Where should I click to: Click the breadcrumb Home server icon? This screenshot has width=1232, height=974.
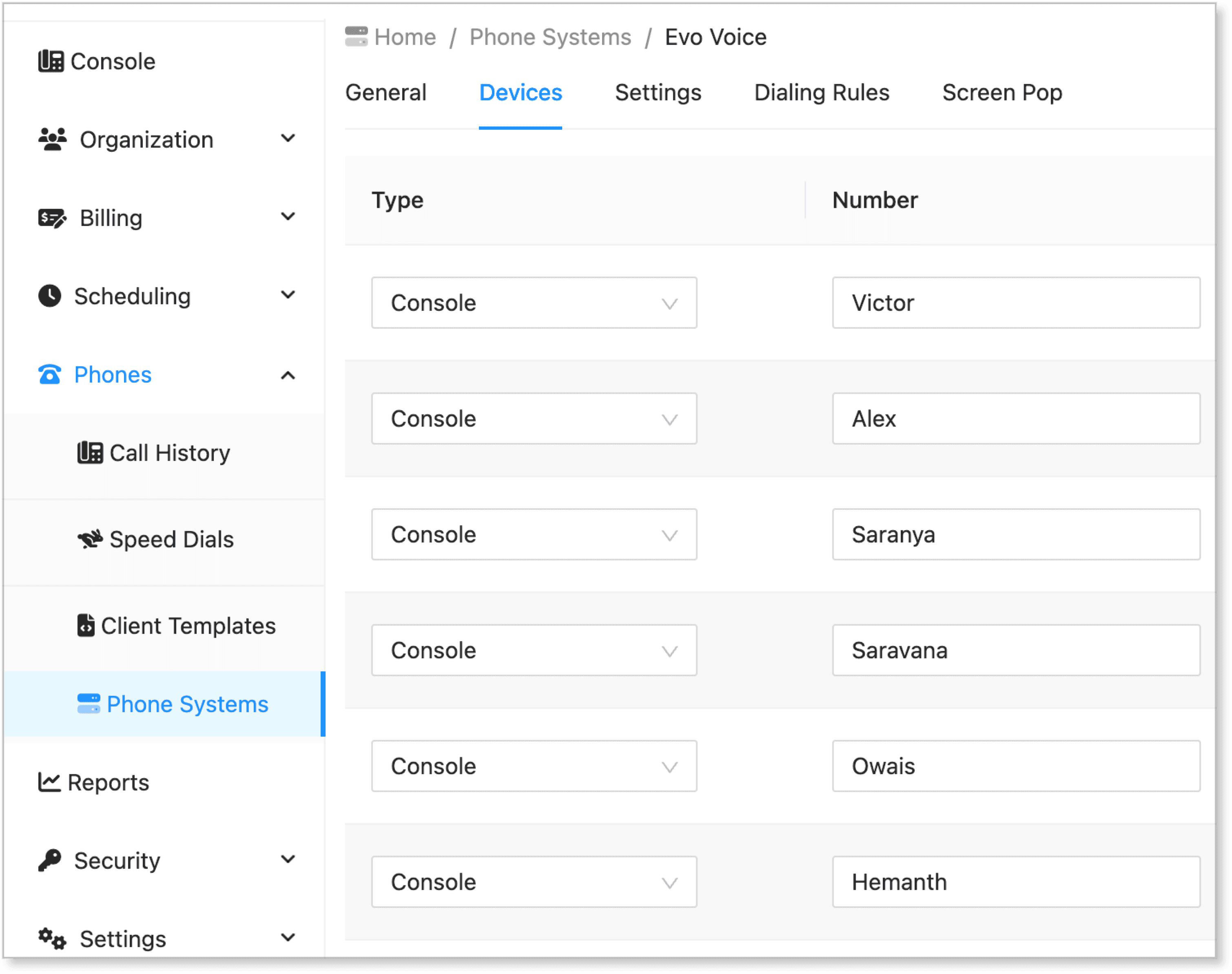[x=357, y=36]
